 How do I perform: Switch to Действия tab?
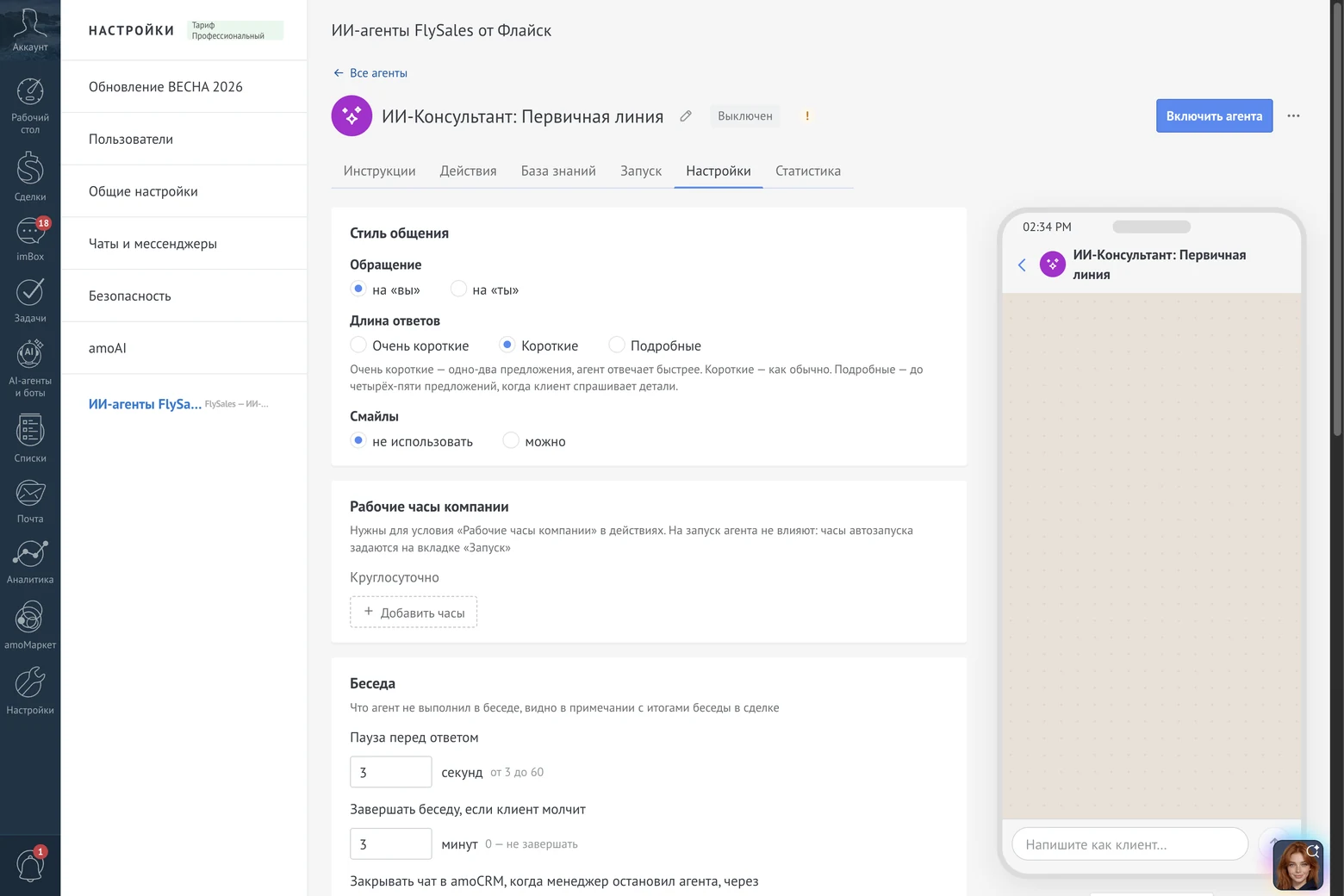click(468, 171)
